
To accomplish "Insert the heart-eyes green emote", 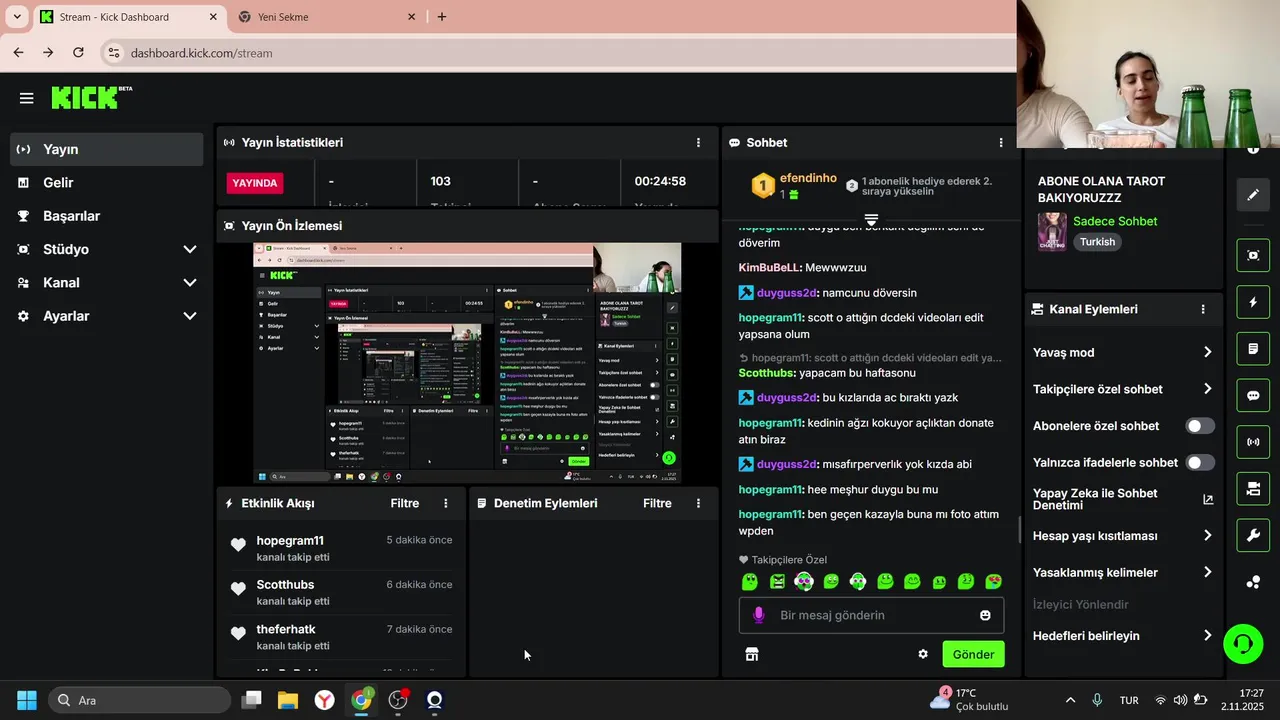I will click(x=993, y=581).
